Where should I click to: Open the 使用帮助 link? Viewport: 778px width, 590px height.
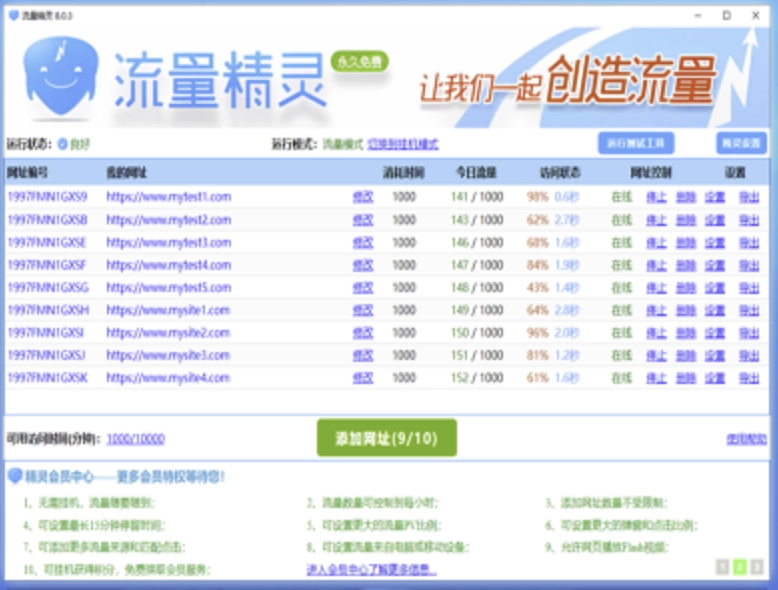pyautogui.click(x=746, y=439)
